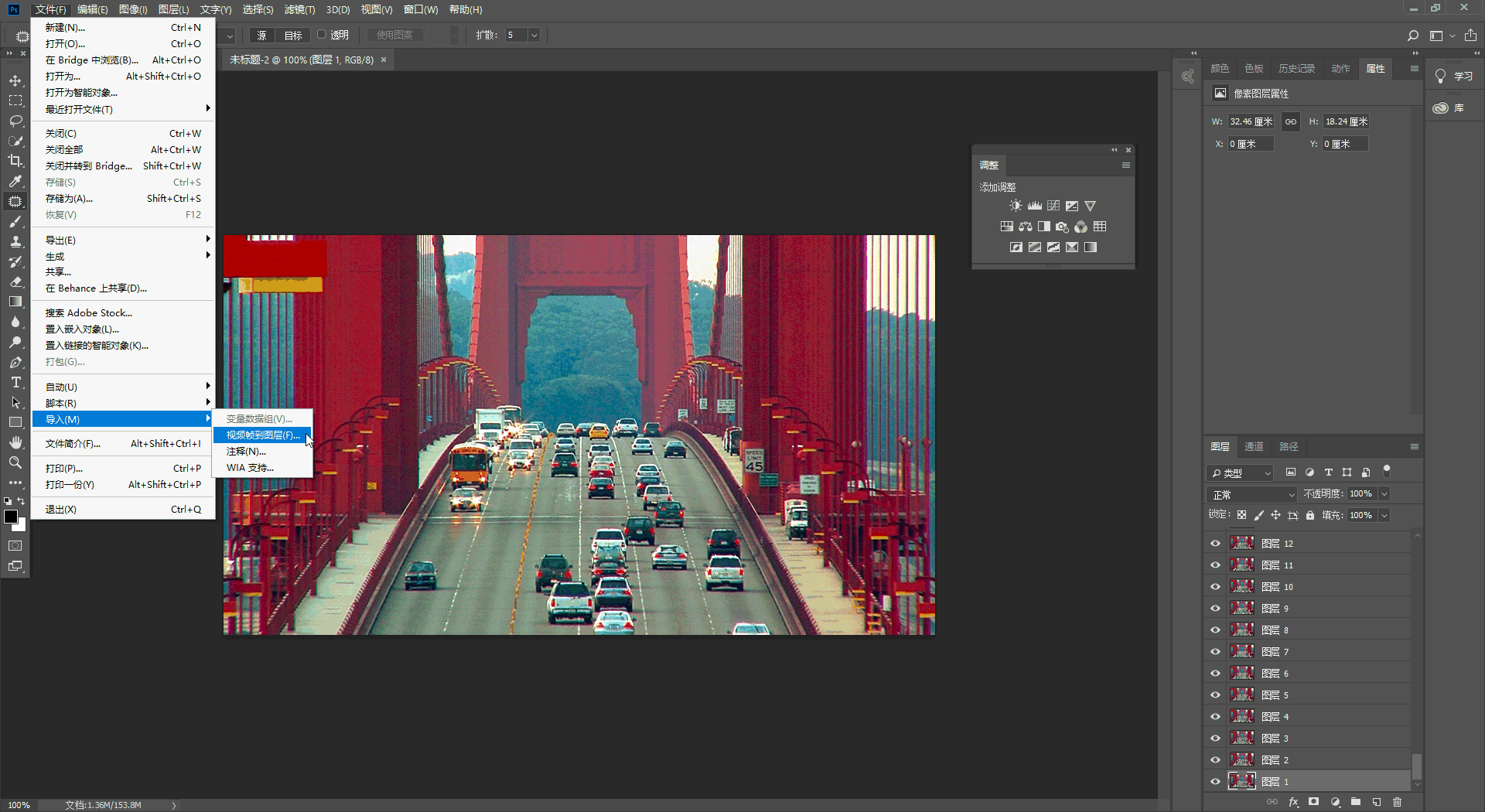Choose 视频帧到图层 from import submenu

point(263,435)
